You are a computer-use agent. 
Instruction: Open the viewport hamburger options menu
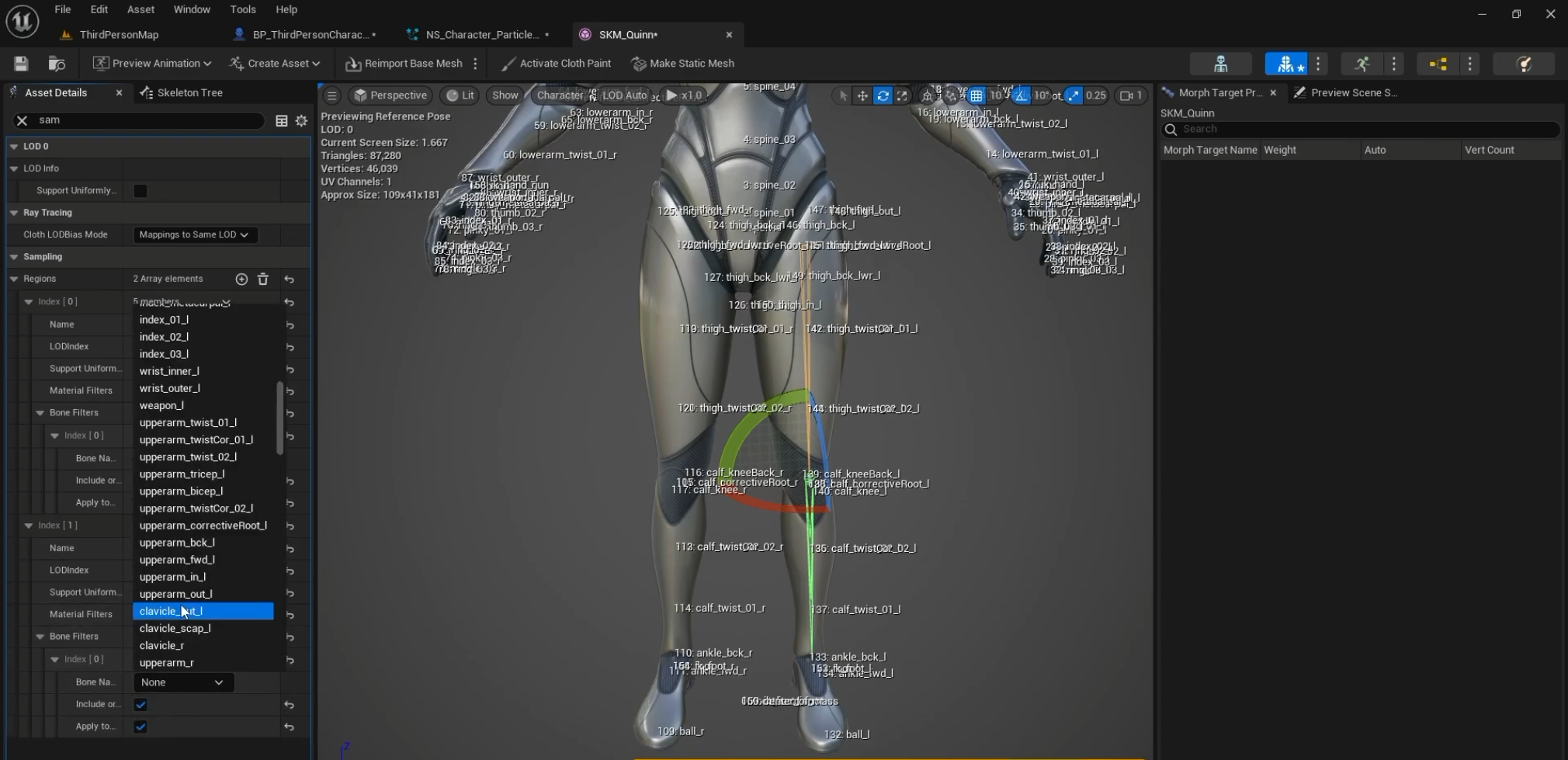[x=331, y=95]
